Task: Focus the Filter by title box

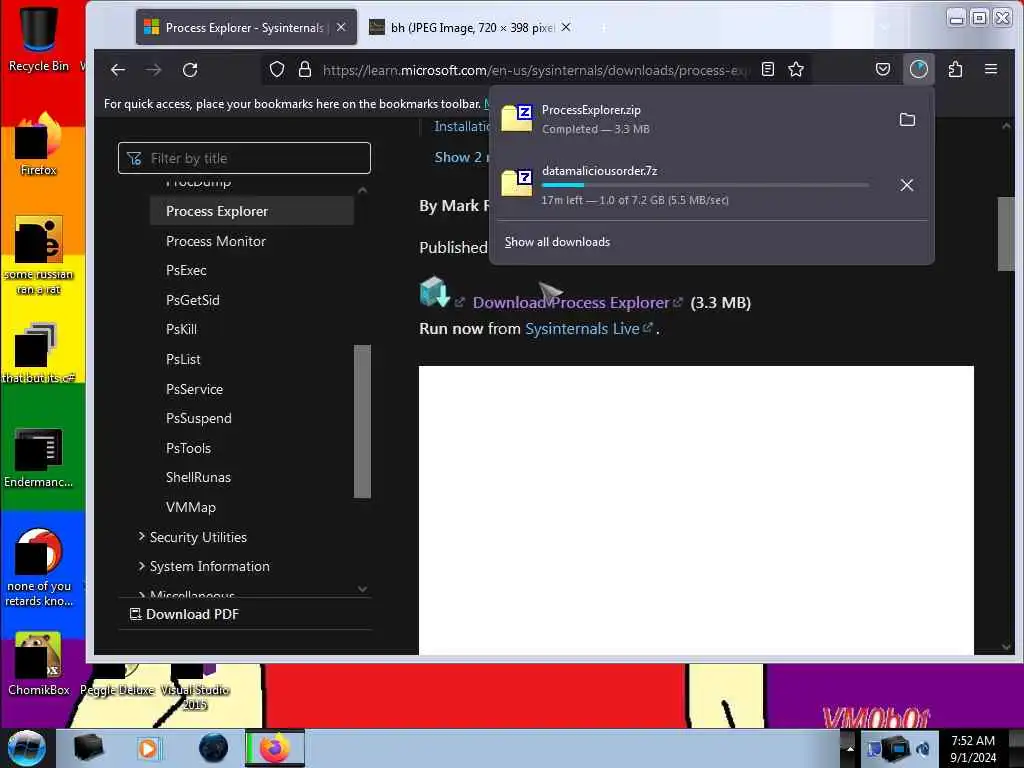Action: click(x=244, y=158)
